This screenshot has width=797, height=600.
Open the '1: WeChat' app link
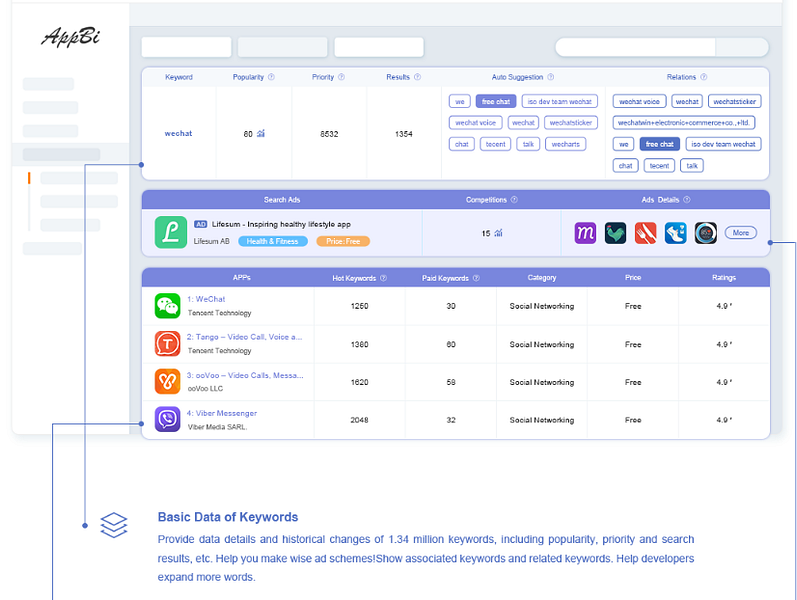tap(206, 299)
